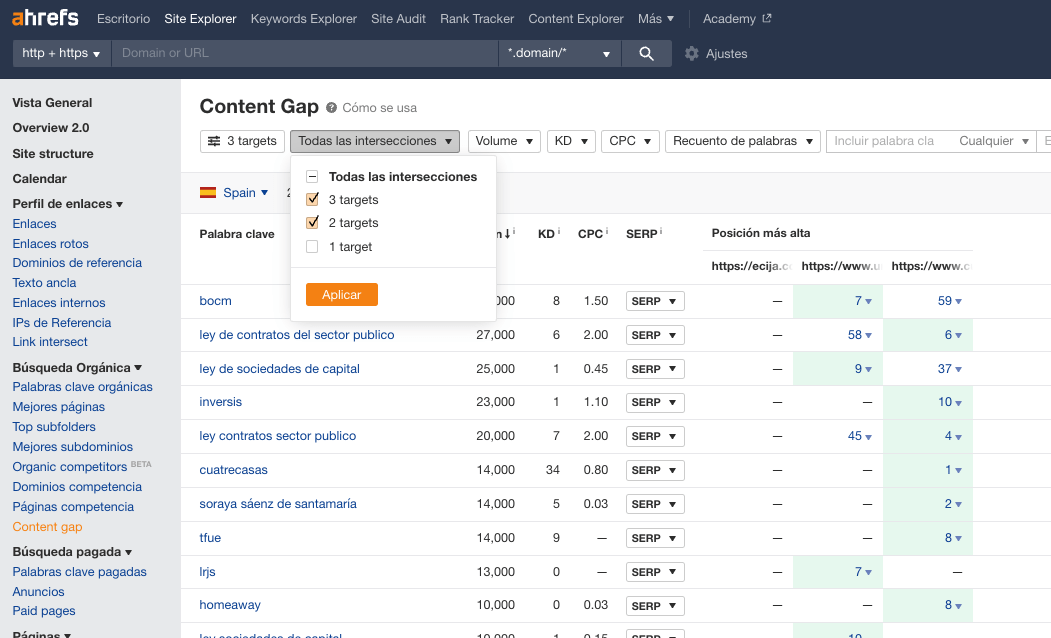Open the Más menu in top navigation
Viewport: 1051px width, 638px height.
pyautogui.click(x=655, y=17)
